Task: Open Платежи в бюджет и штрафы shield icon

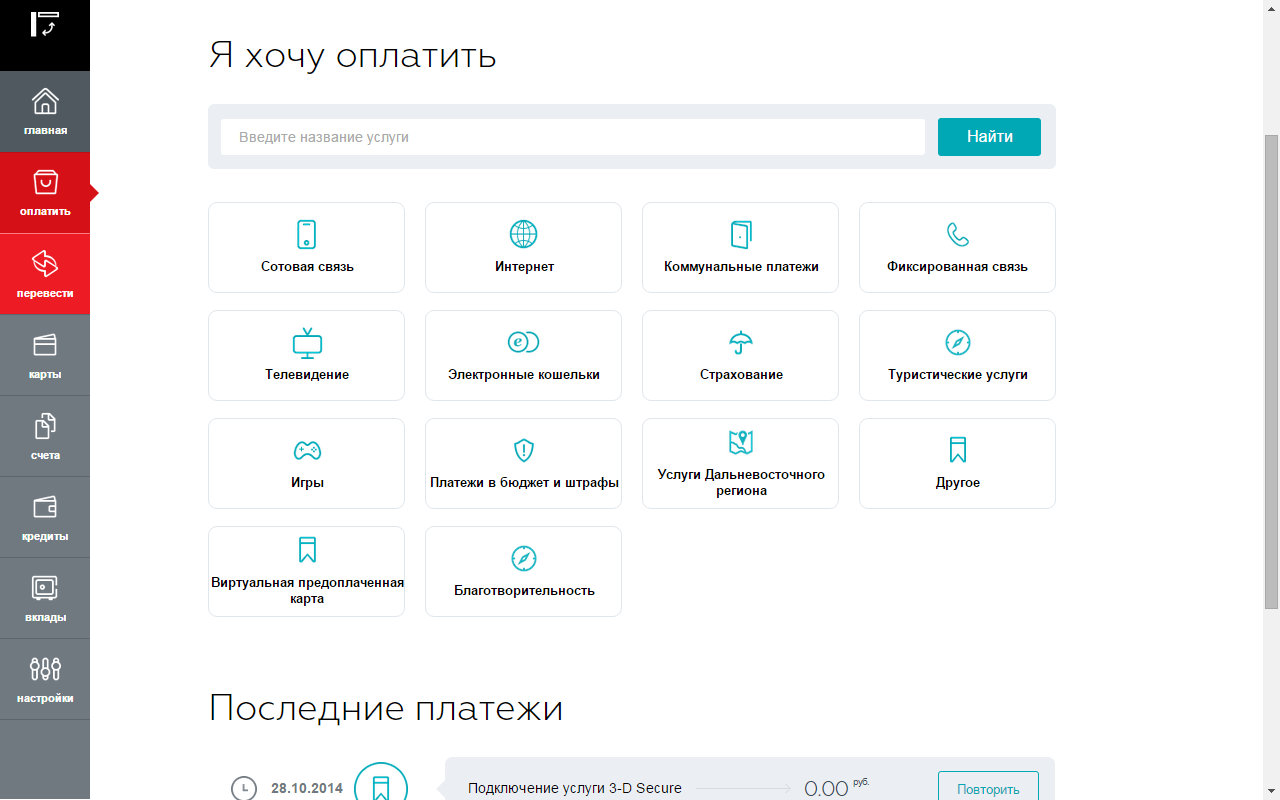Action: pyautogui.click(x=524, y=450)
